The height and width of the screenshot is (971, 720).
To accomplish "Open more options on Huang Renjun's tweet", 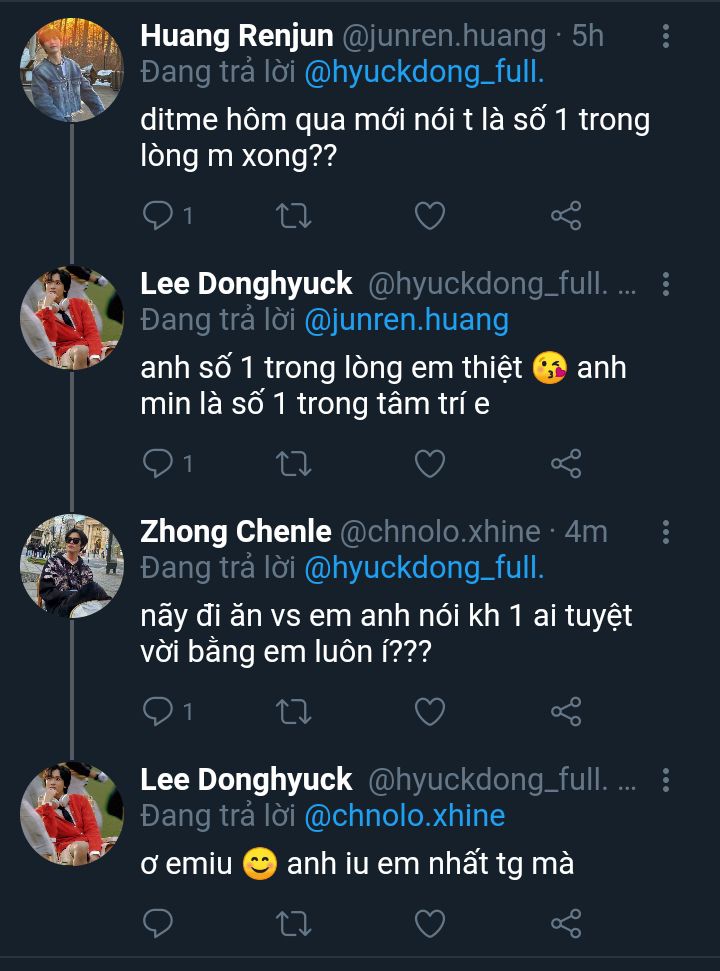I will pos(667,37).
